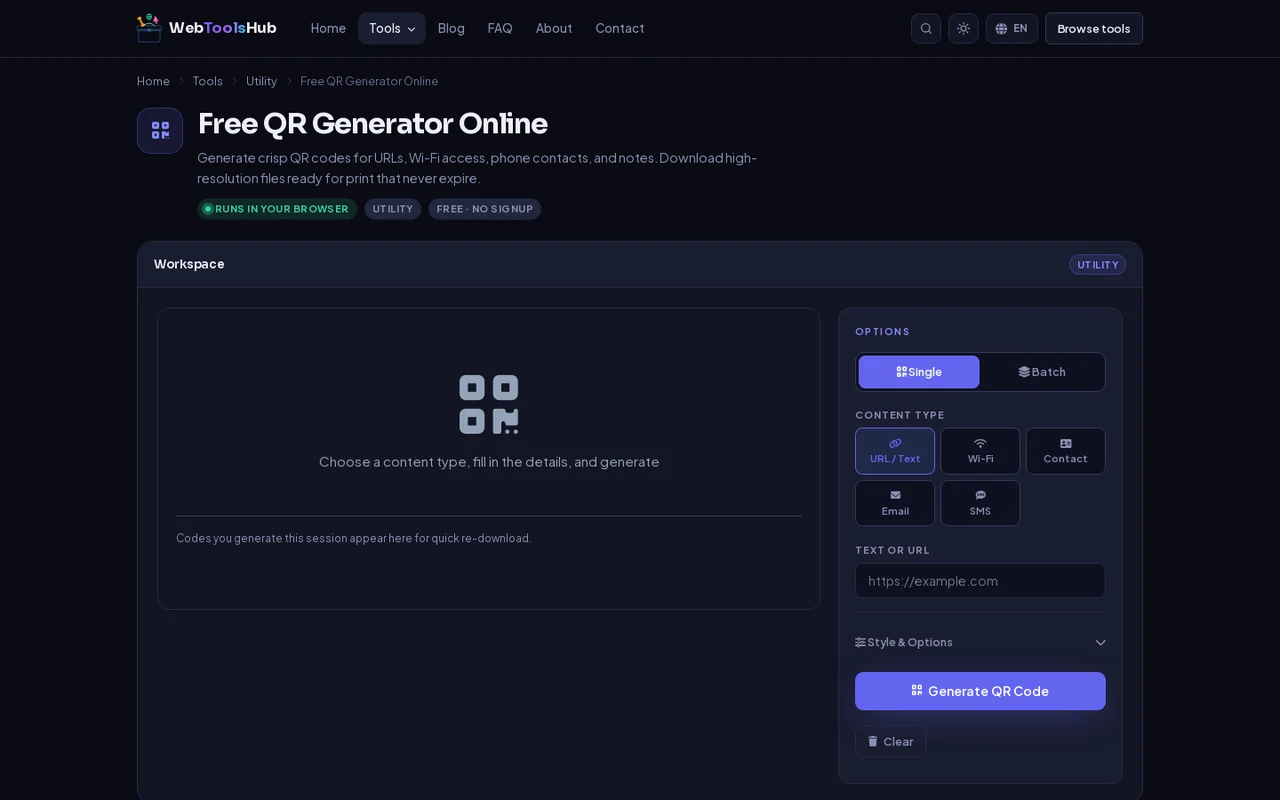Click the UTILITY badge in Workspace header
Image resolution: width=1280 pixels, height=800 pixels.
coord(1097,265)
